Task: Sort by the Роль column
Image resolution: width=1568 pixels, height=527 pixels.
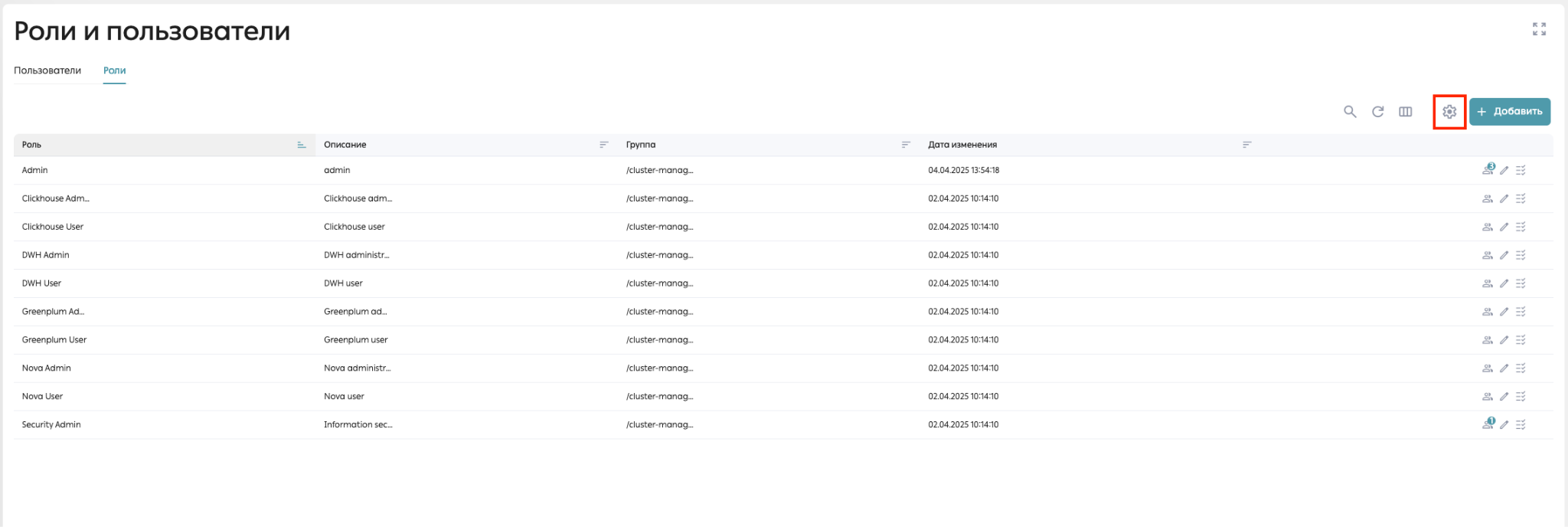Action: click(x=302, y=145)
